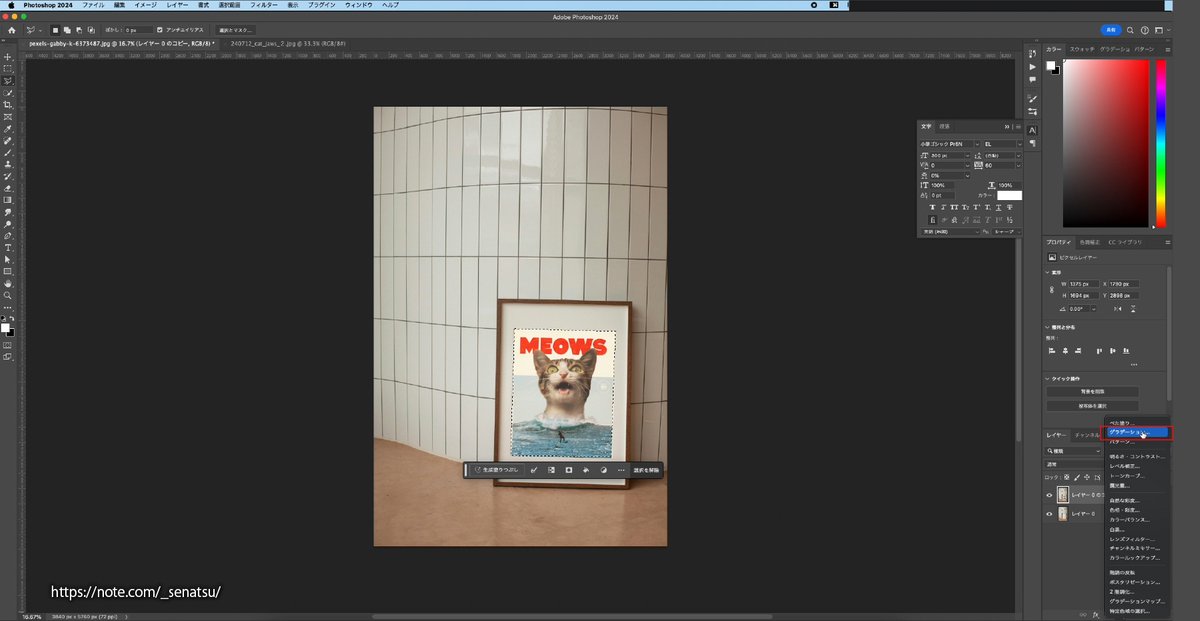Image resolution: width=1200 pixels, height=621 pixels.
Task: Select the Eyedropper tool
Action: point(8,129)
